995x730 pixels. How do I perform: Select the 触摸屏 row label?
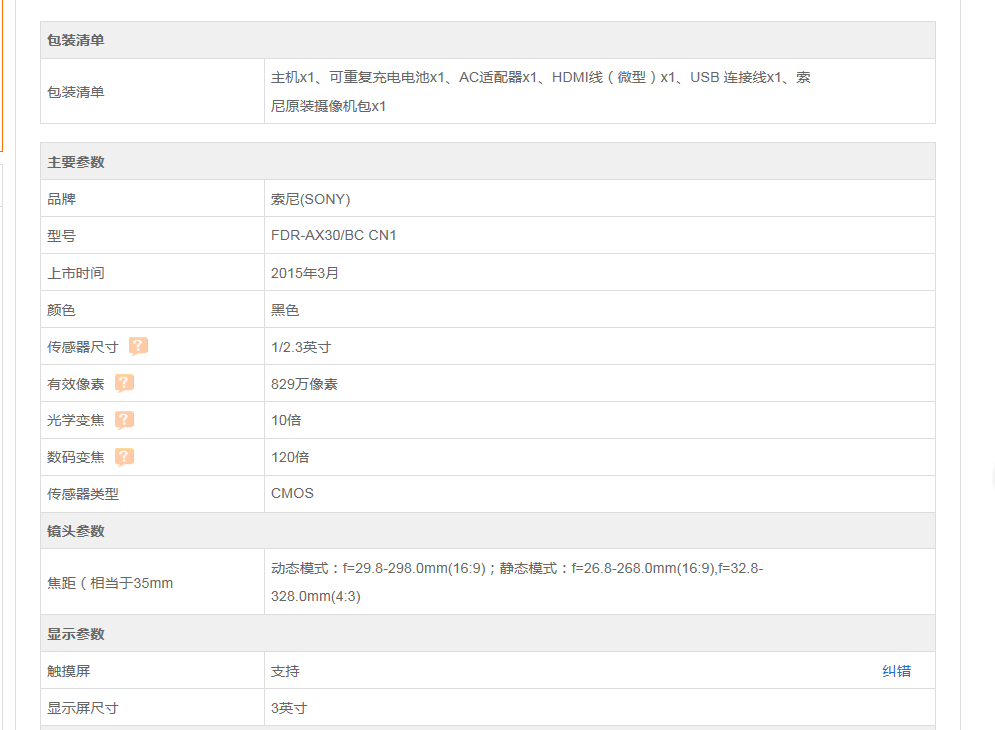click(69, 671)
